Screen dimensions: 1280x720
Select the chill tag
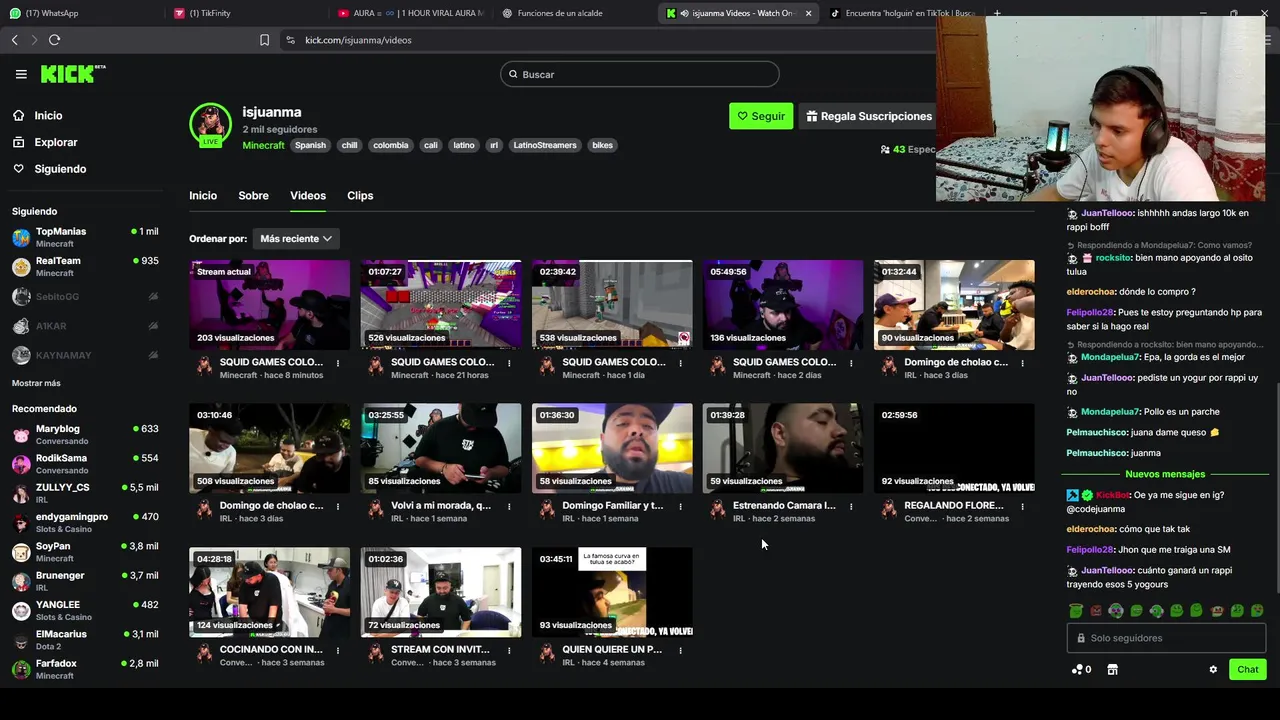(349, 145)
